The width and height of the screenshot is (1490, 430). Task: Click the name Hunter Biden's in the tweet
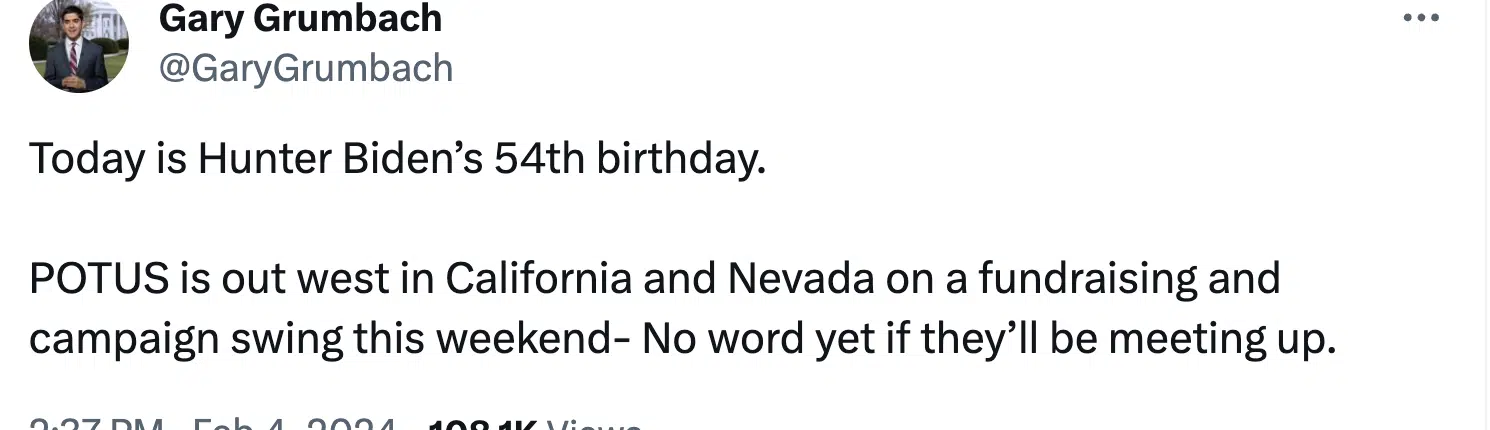(x=341, y=159)
